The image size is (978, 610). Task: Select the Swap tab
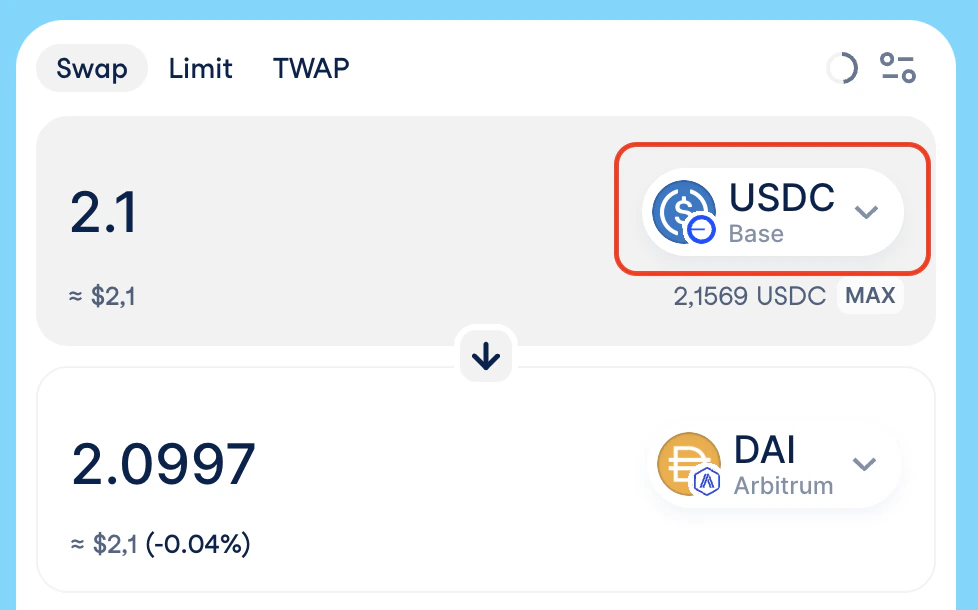click(92, 68)
